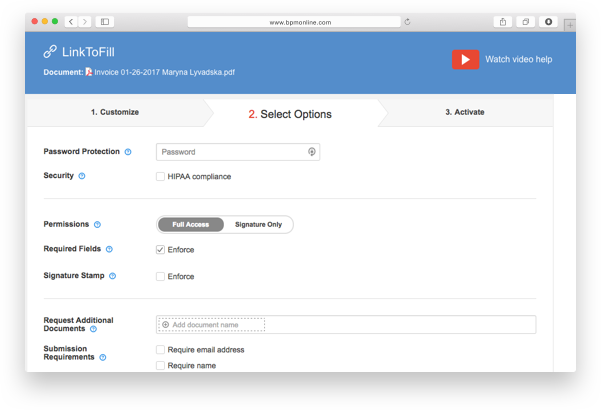This screenshot has width=601, height=410.
Task: Click the PDF icon next to the invoice name
Action: pos(89,72)
